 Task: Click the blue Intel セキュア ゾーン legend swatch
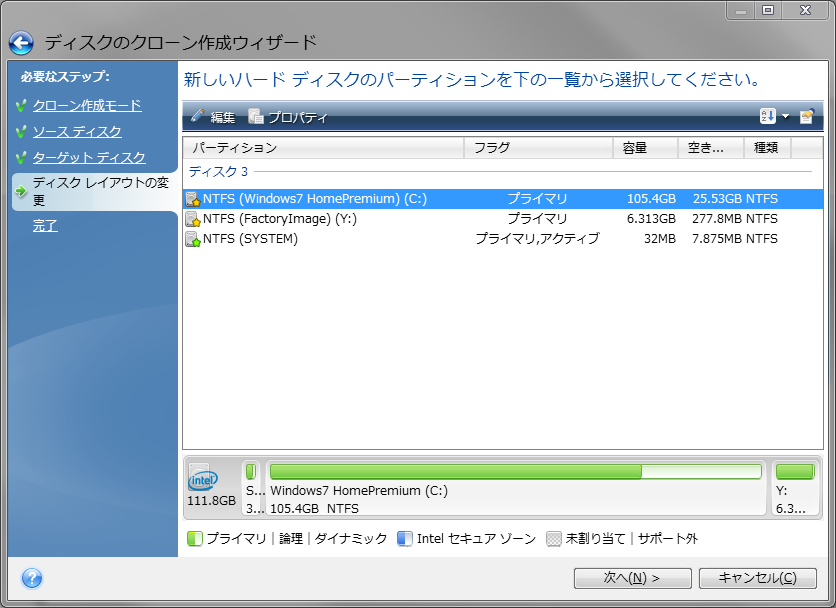tap(405, 539)
